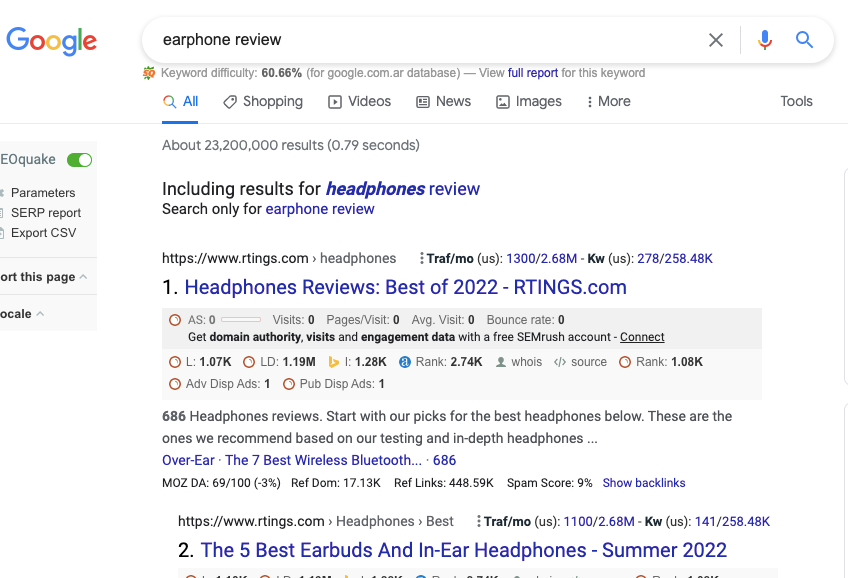
Task: Disable the SEOquake extension toggle
Action: point(79,159)
